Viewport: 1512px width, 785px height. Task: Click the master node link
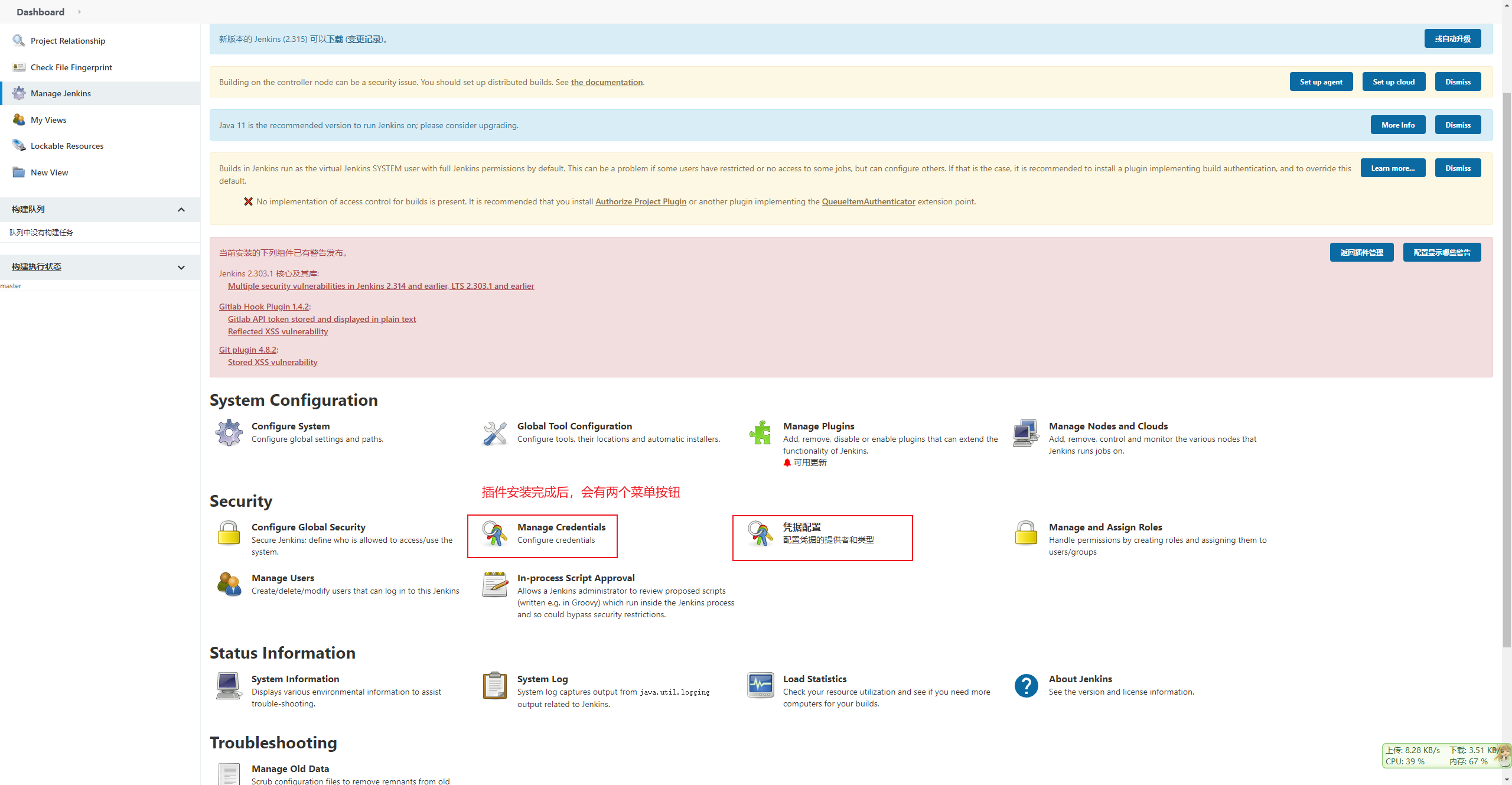(11, 286)
